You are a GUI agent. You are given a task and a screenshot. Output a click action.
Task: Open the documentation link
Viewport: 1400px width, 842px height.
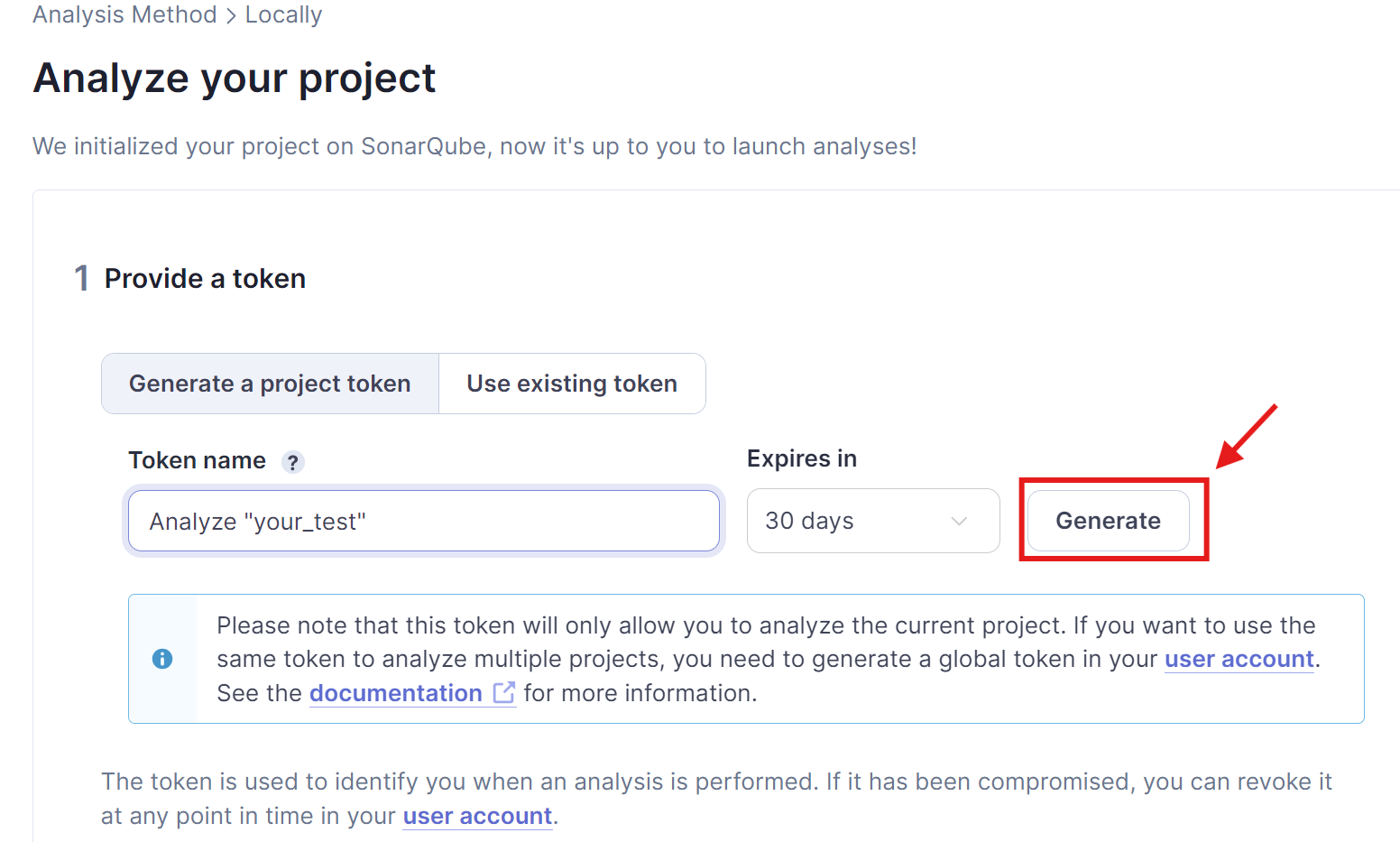pyautogui.click(x=395, y=693)
